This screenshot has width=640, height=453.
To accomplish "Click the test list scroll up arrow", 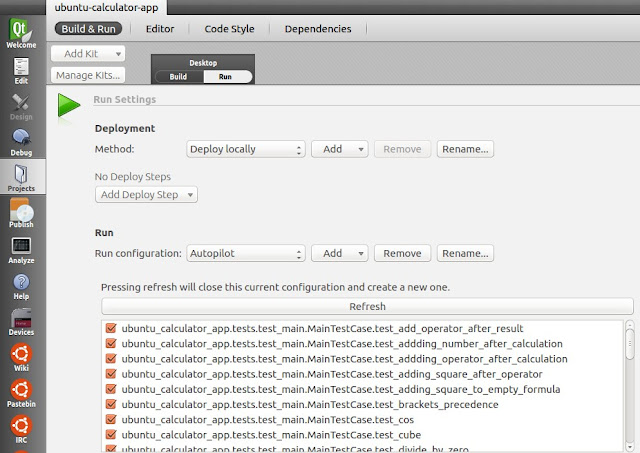I will point(630,325).
